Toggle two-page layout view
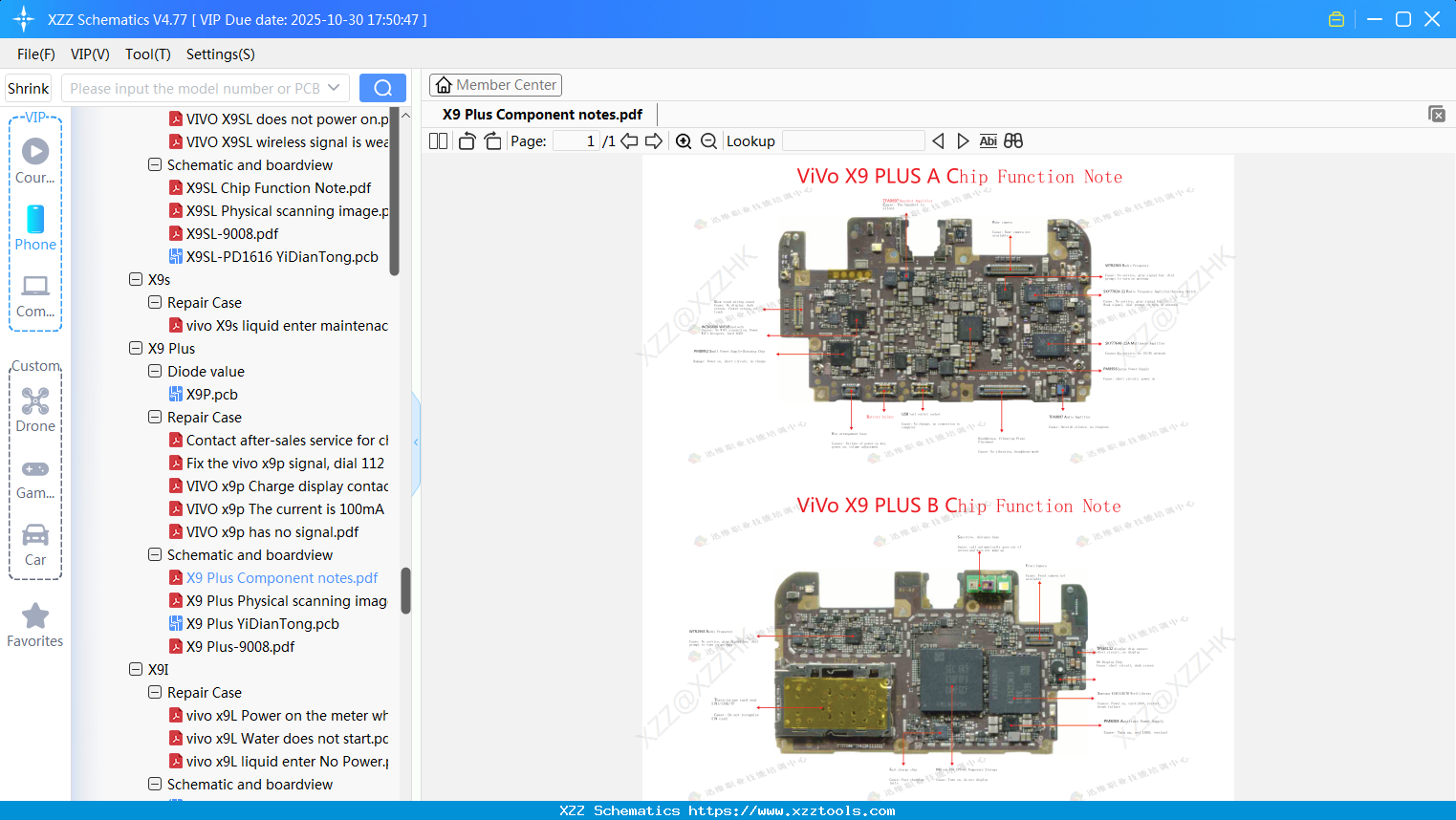 (438, 140)
